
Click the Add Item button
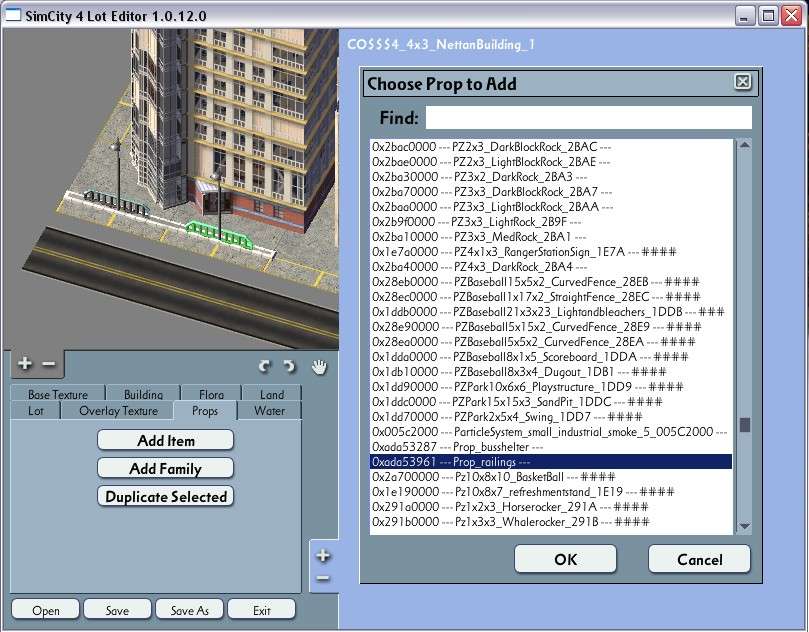click(x=166, y=440)
